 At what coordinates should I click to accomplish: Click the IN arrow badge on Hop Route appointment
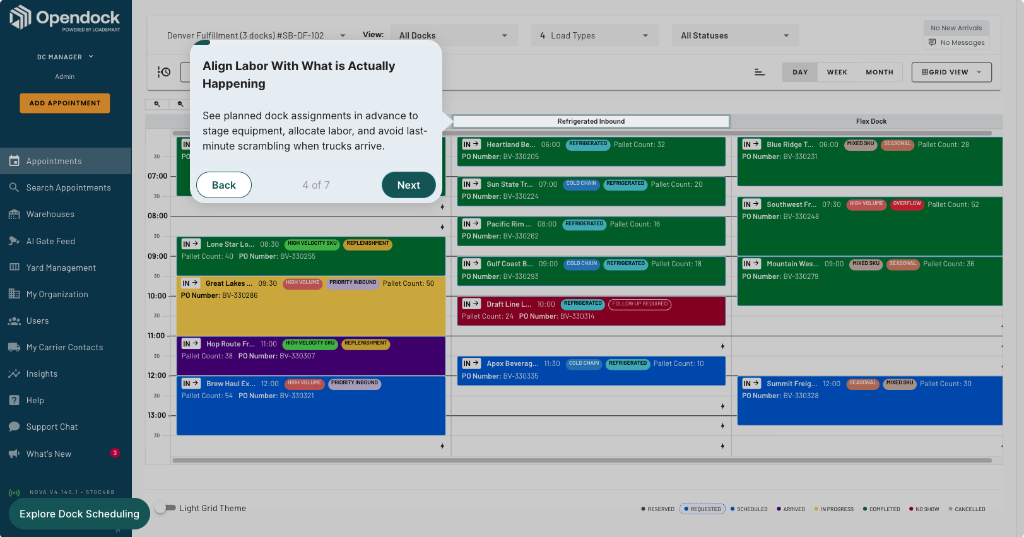(191, 344)
